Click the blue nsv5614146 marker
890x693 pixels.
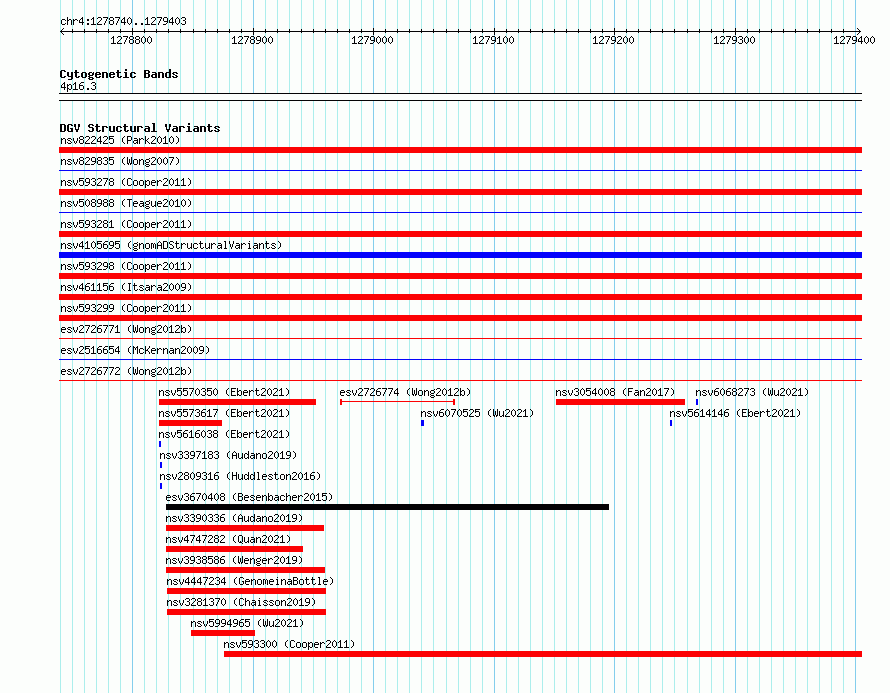[671, 423]
